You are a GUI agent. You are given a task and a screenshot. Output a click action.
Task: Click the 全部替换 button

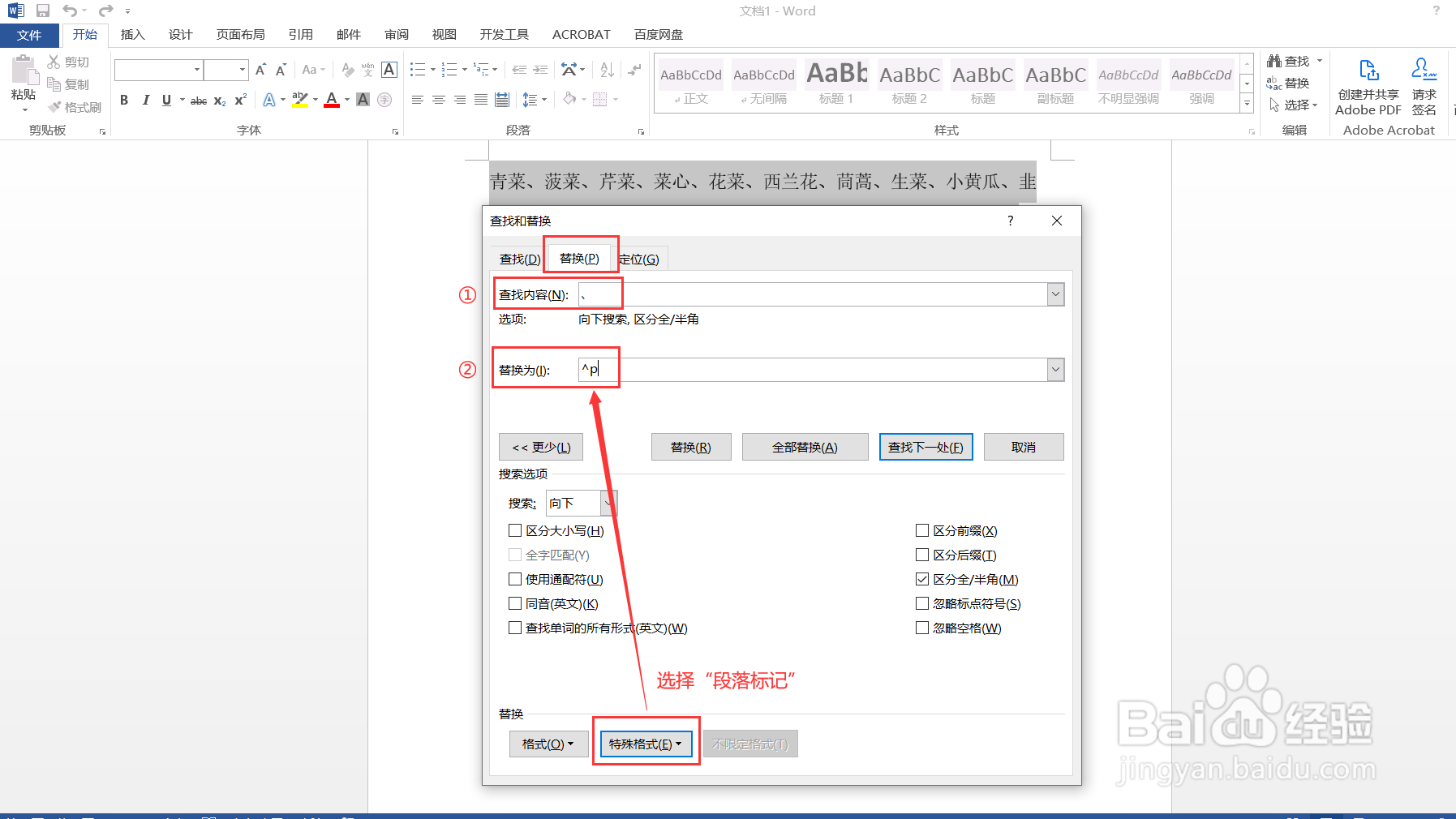(805, 447)
